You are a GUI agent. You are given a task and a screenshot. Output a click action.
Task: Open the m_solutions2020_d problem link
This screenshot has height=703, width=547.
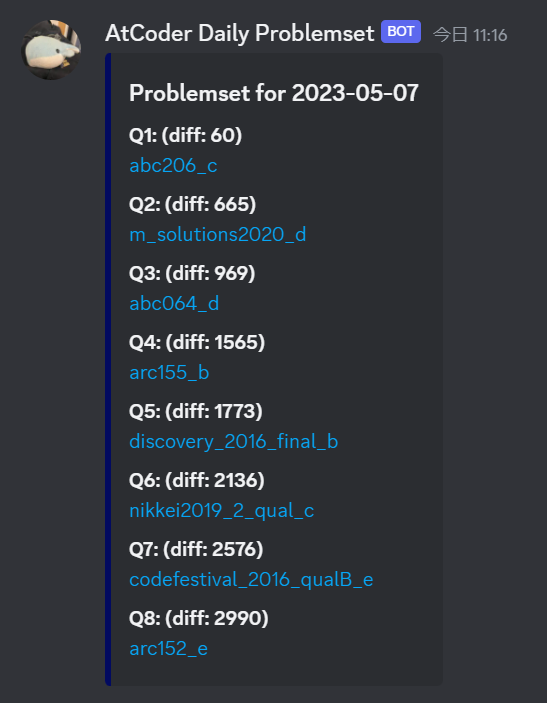tap(217, 234)
